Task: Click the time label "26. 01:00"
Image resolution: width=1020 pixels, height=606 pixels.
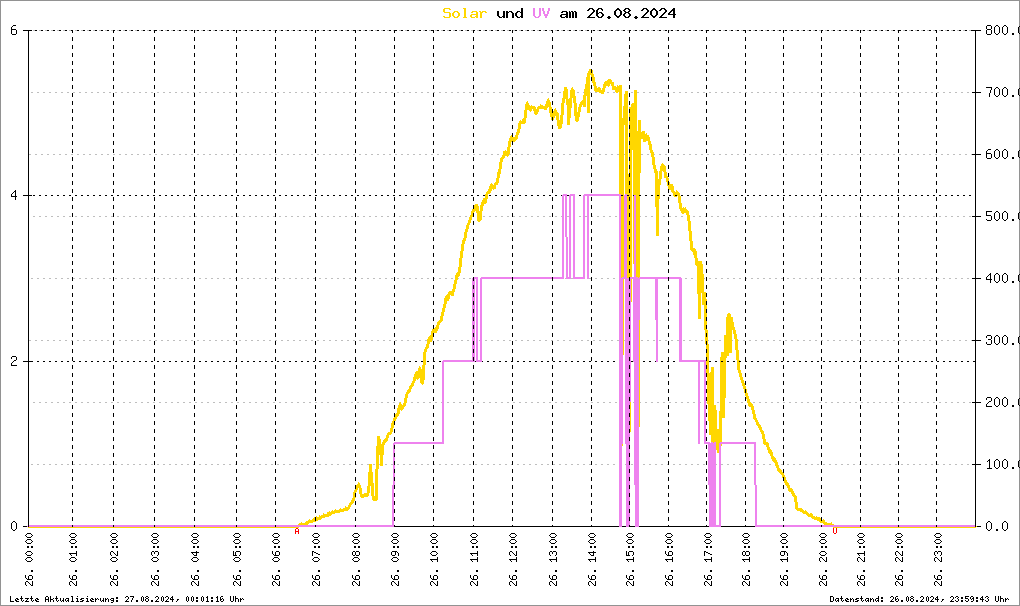Action: tap(73, 559)
